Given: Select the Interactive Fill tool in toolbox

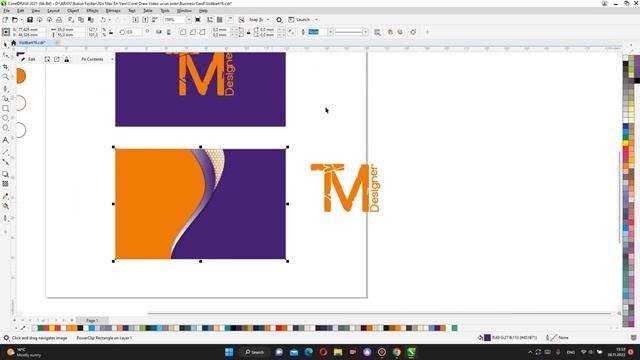Looking at the screenshot, I should (x=5, y=206).
